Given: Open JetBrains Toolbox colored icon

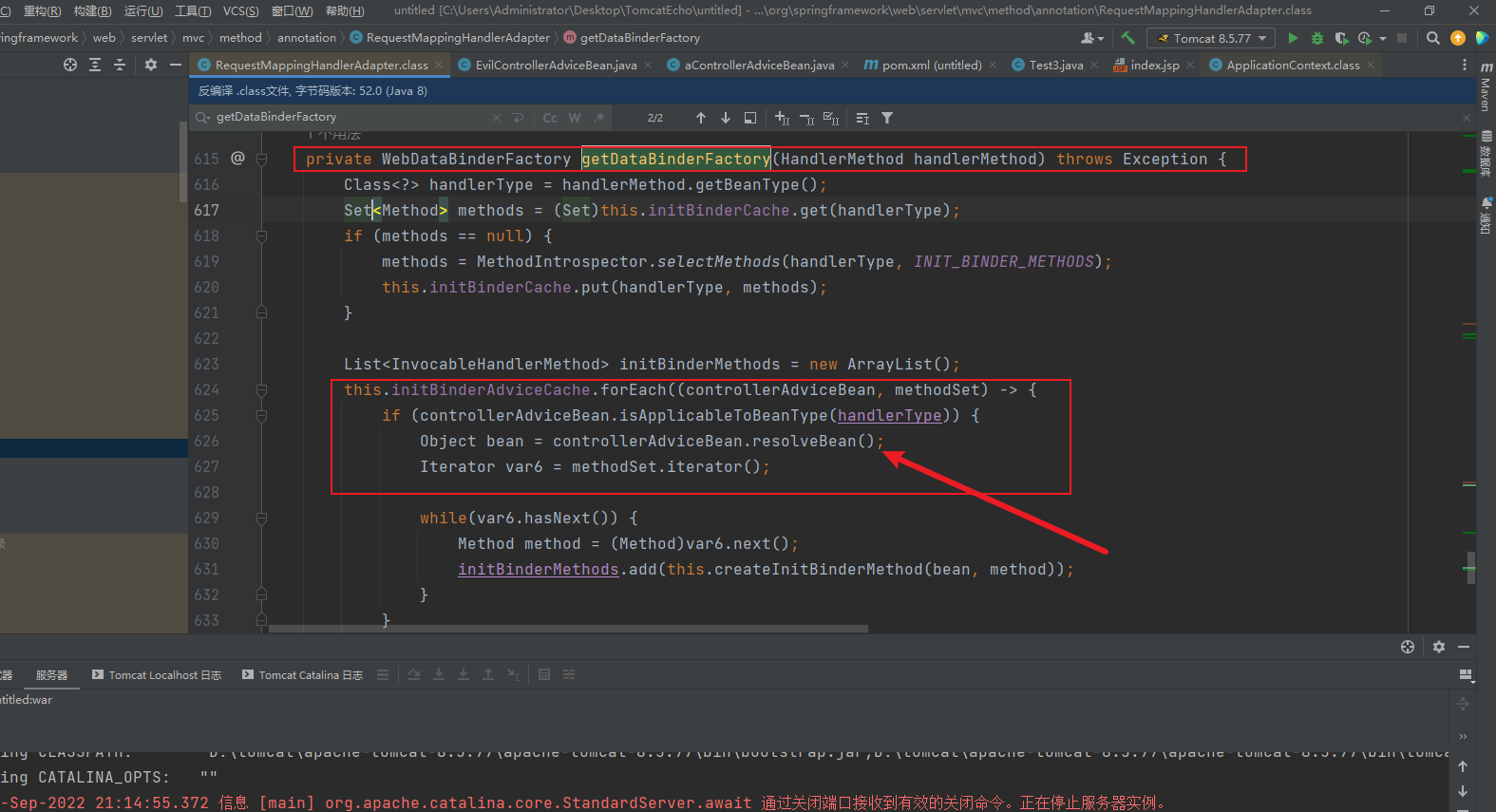Looking at the screenshot, I should point(1482,38).
